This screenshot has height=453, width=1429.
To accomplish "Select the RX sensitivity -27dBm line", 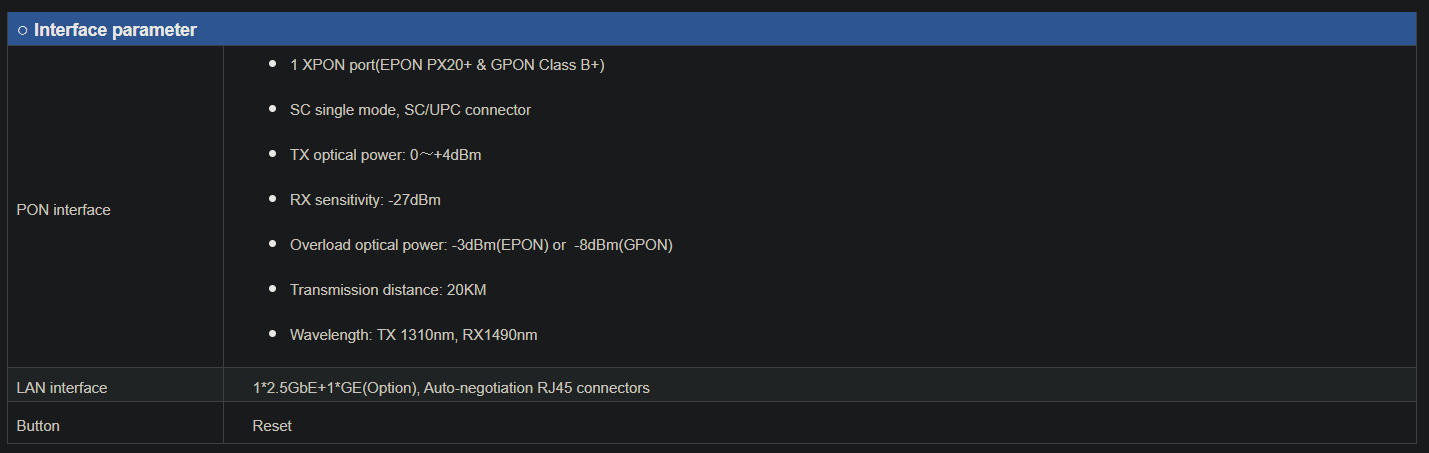I will 365,200.
